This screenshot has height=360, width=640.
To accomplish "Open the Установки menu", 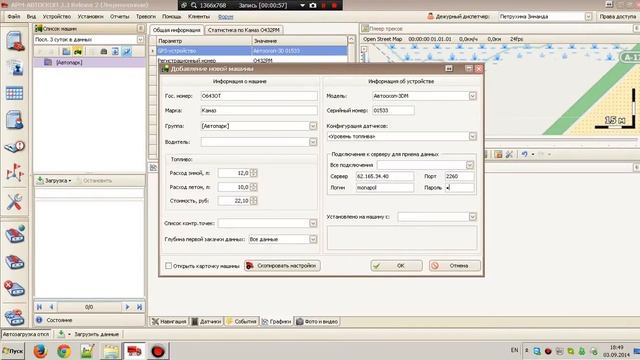I will 91,17.
